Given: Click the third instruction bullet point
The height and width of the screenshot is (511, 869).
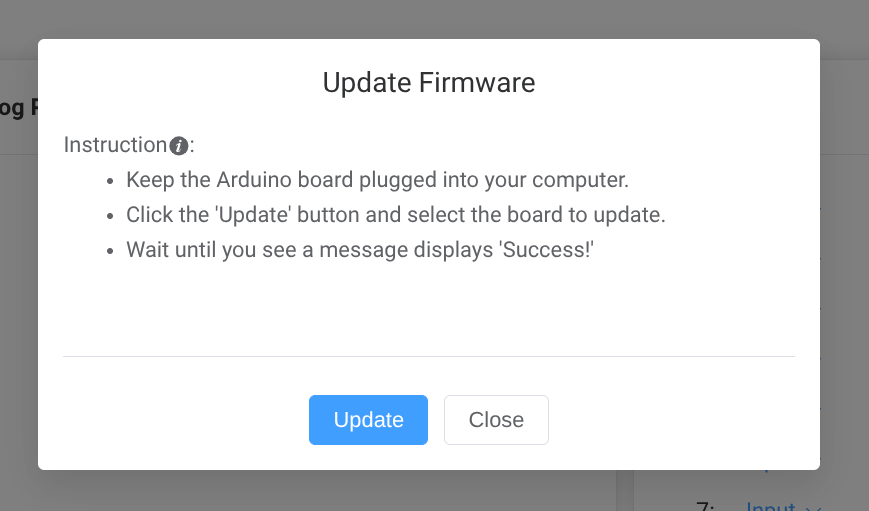Looking at the screenshot, I should [x=110, y=250].
